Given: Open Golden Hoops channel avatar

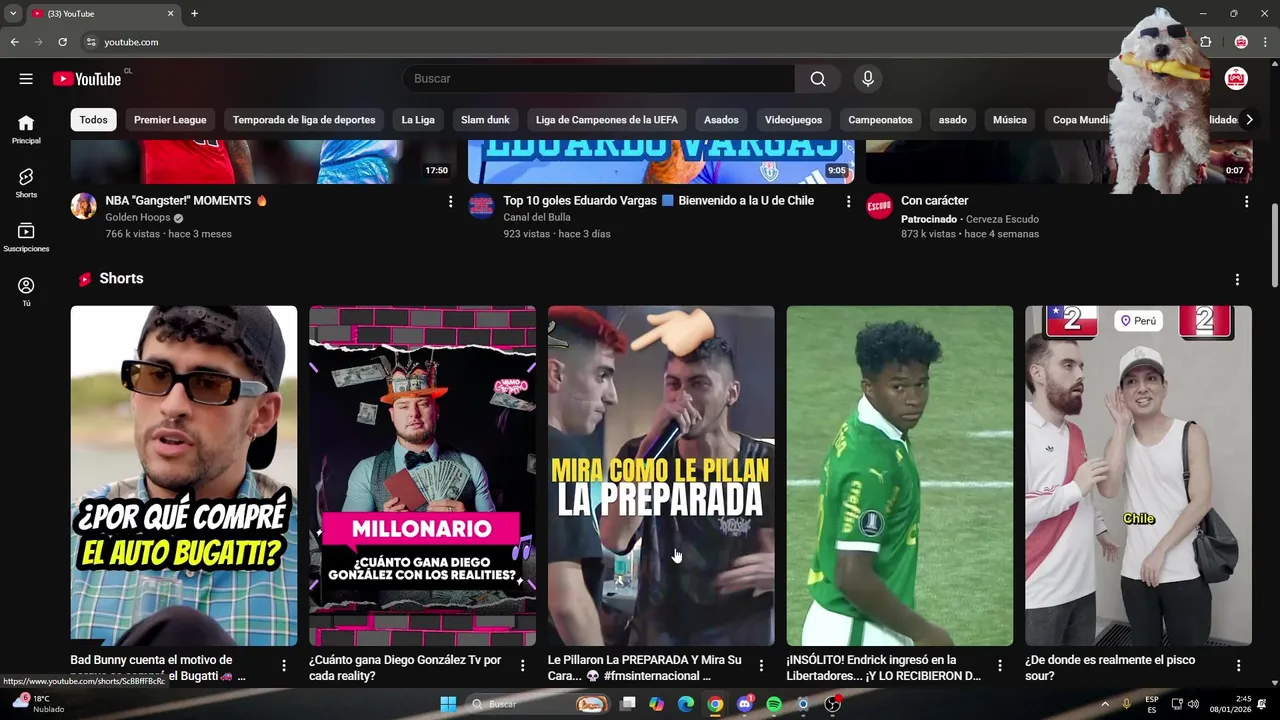Looking at the screenshot, I should pyautogui.click(x=84, y=207).
